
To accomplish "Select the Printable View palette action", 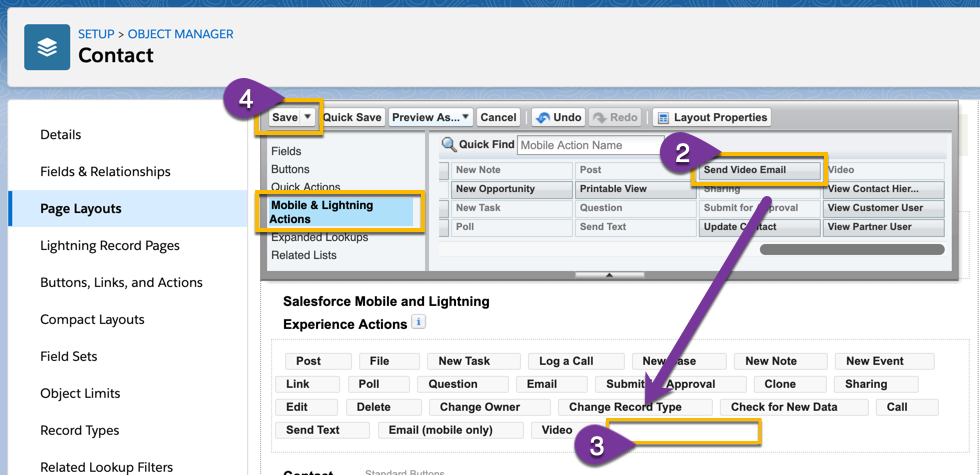I will coord(636,189).
